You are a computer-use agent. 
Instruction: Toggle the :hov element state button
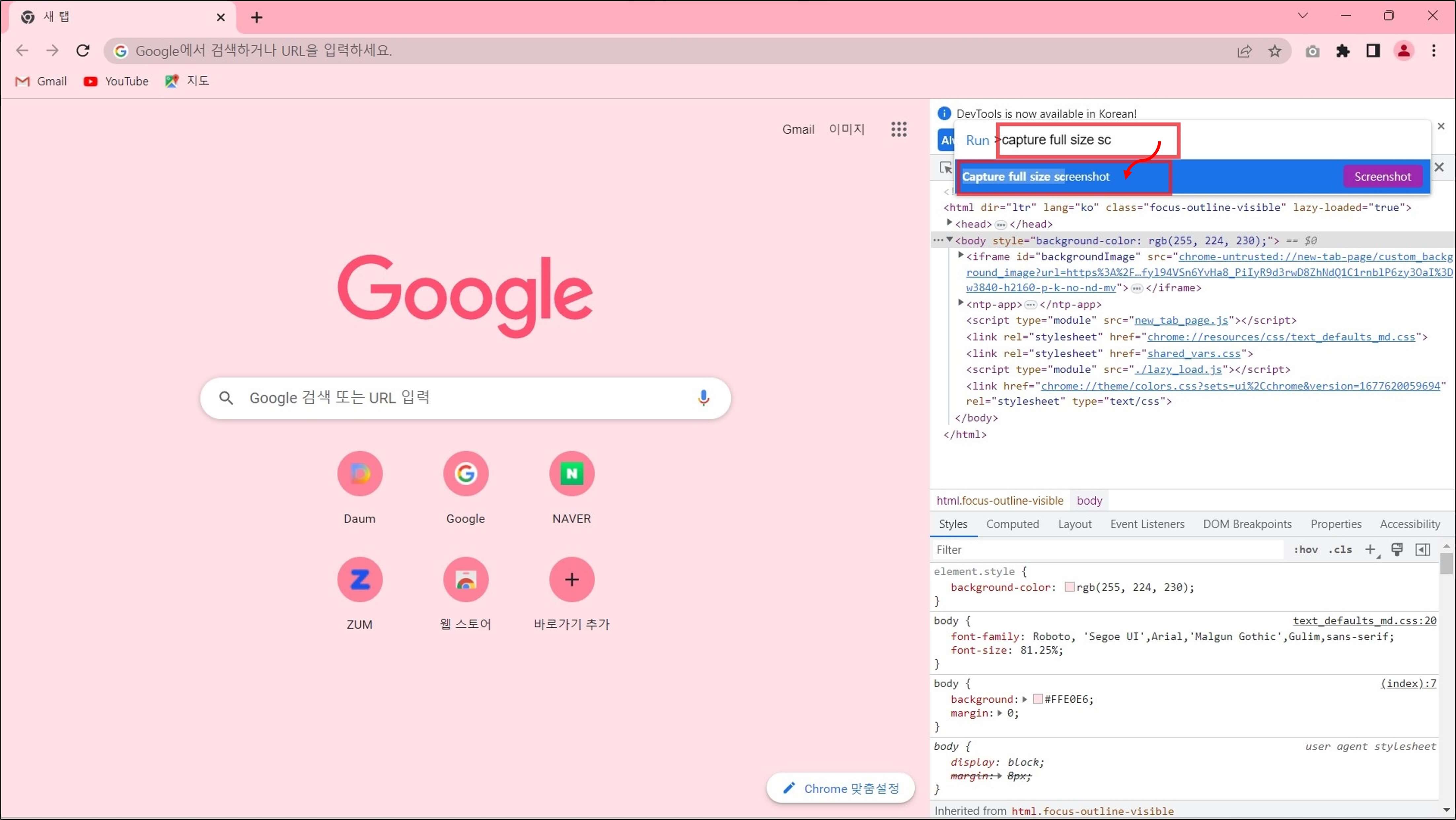pos(1306,549)
